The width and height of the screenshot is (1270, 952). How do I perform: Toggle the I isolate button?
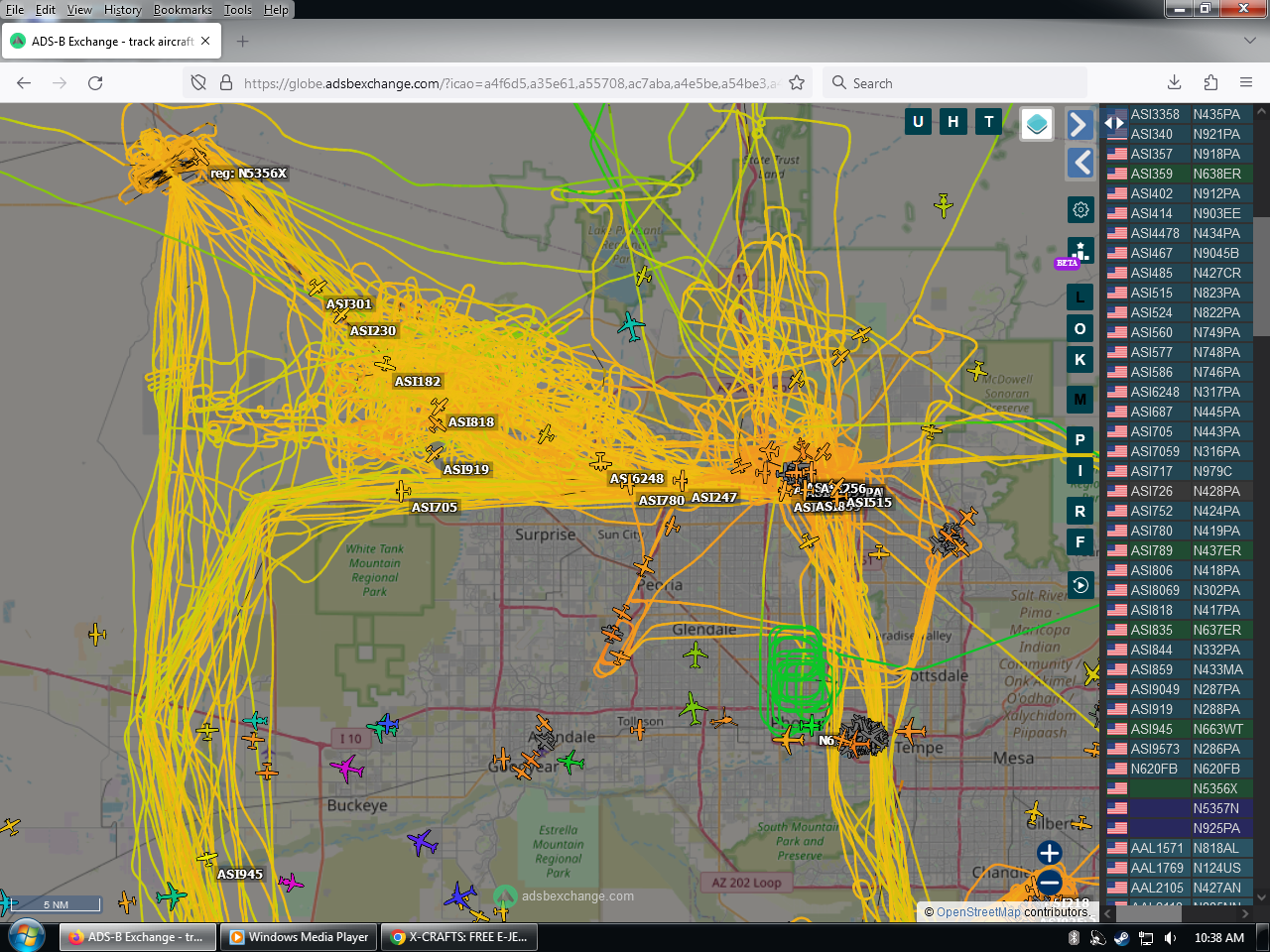[x=1080, y=471]
